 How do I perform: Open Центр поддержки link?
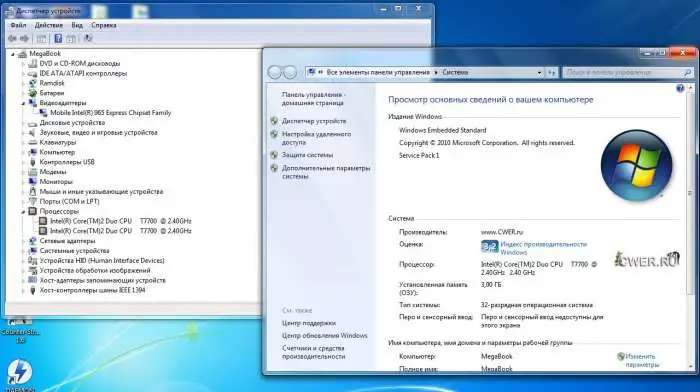[x=308, y=323]
